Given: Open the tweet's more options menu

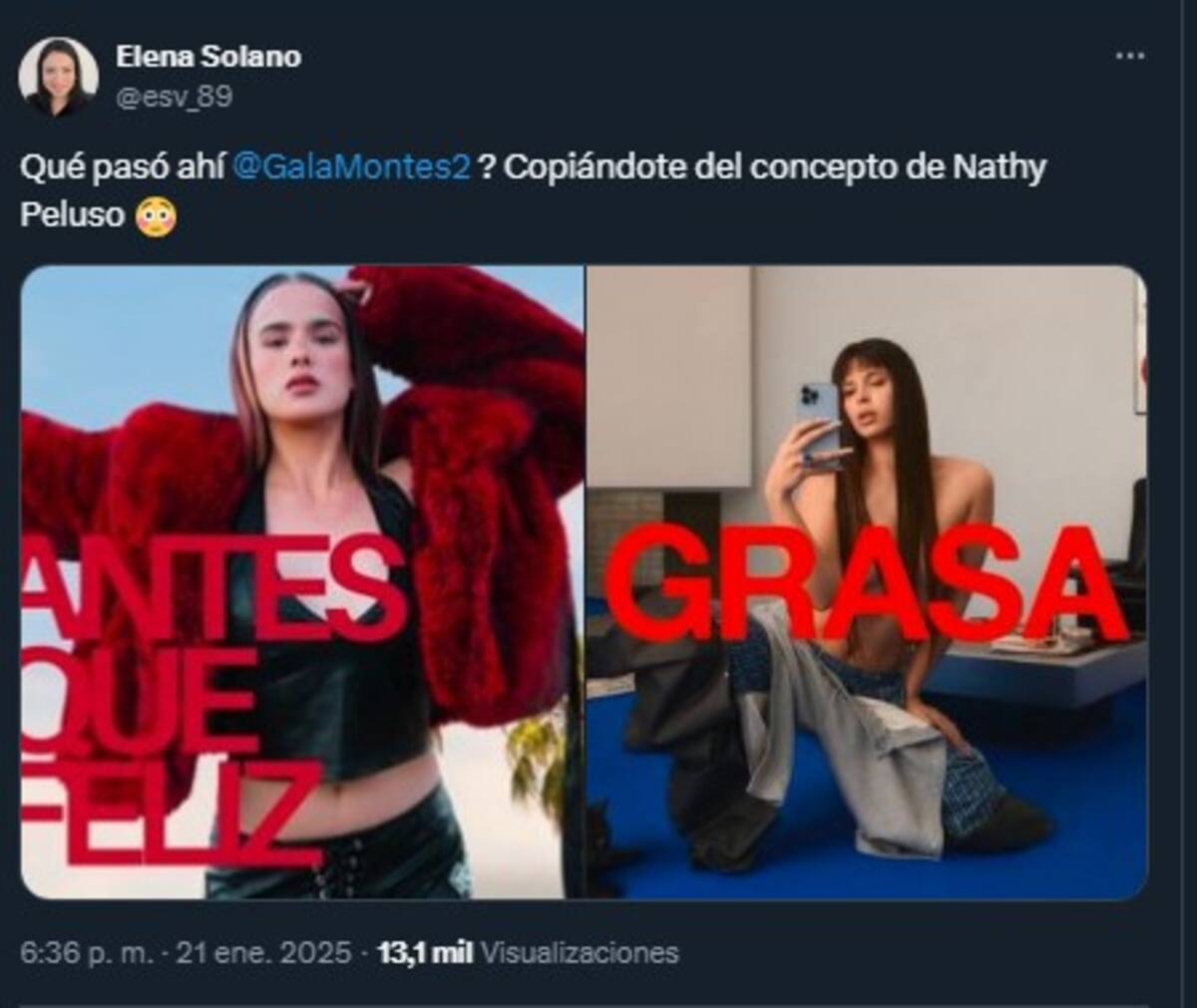Looking at the screenshot, I should pos(1129,57).
